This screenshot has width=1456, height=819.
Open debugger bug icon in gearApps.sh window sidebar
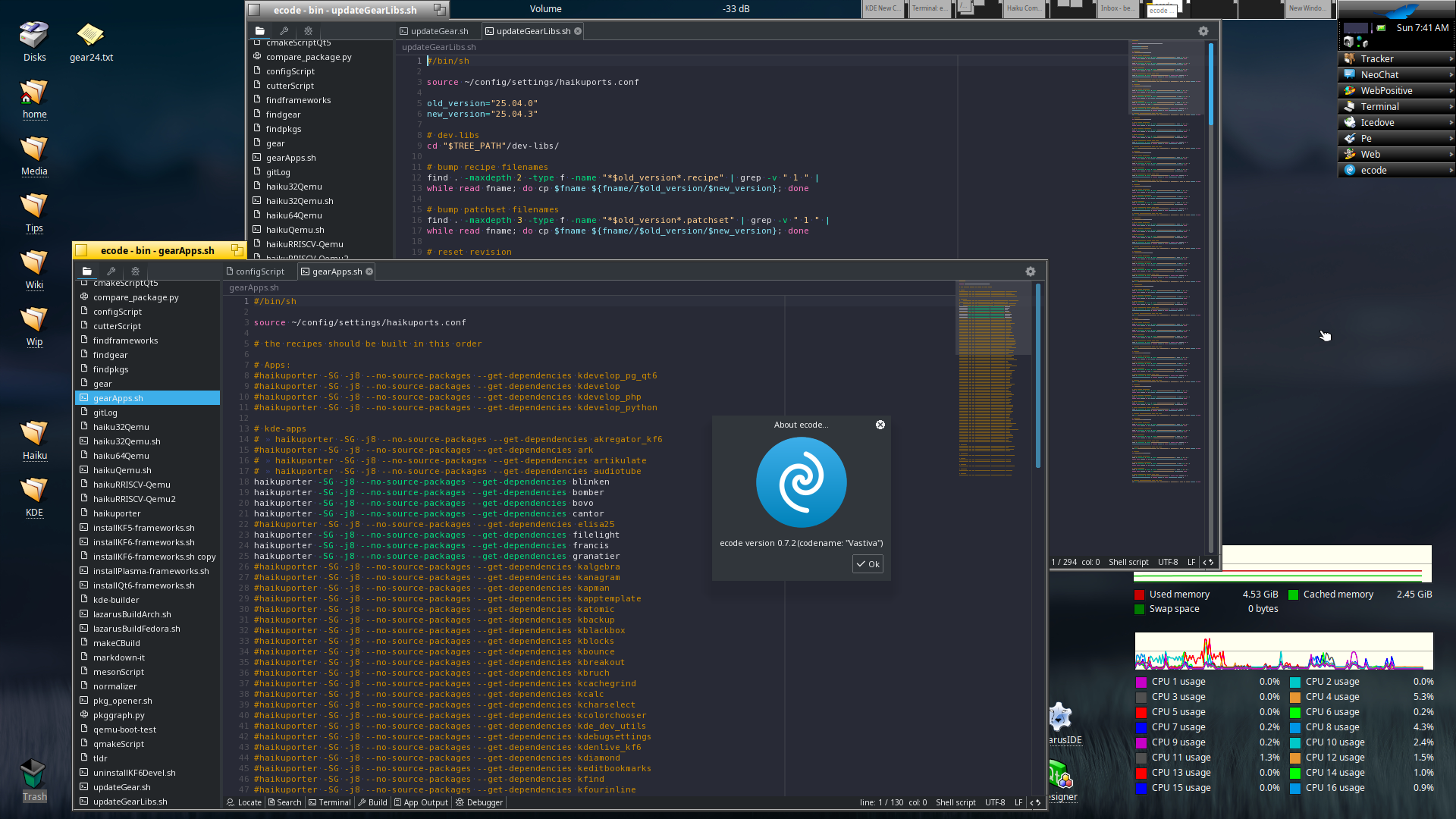[x=135, y=271]
